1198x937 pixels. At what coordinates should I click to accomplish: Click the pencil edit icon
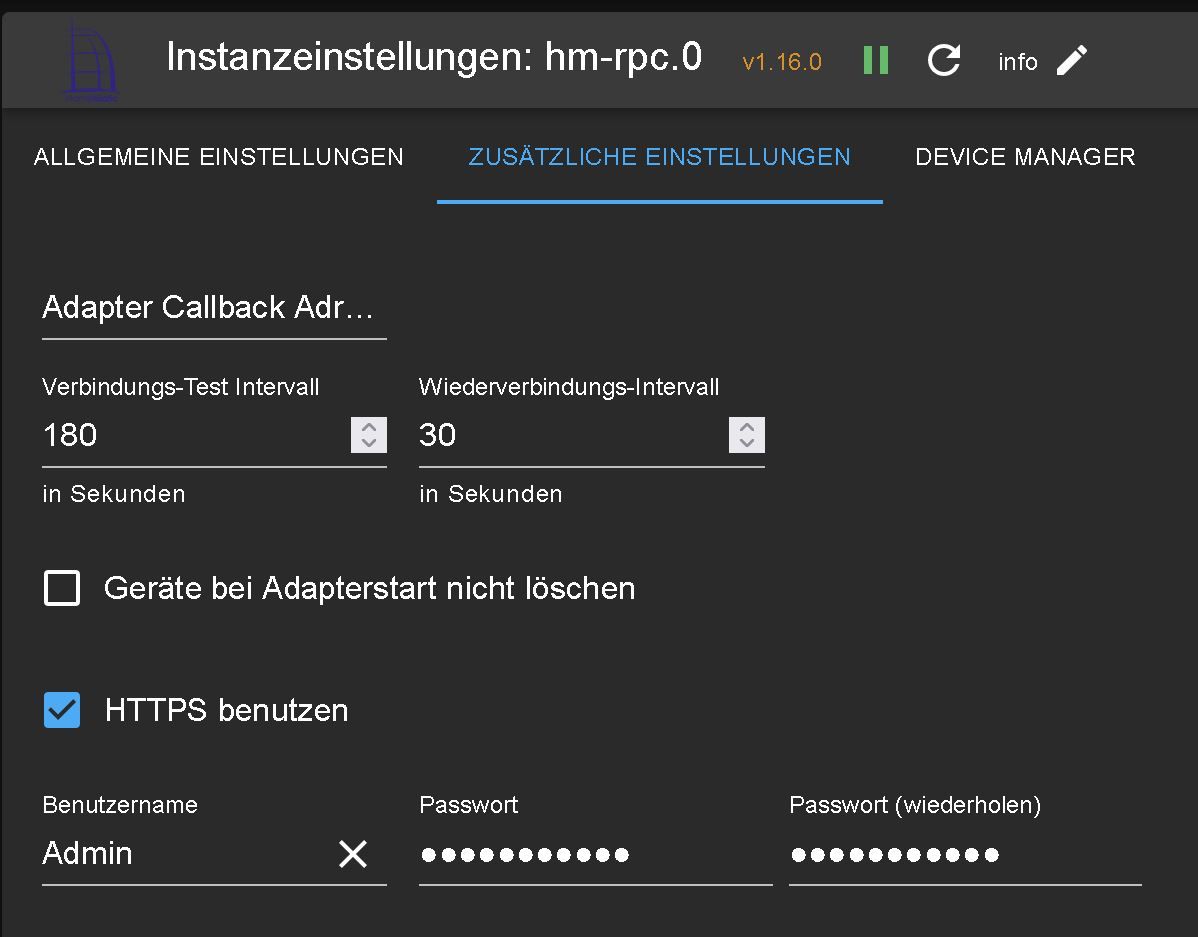1072,61
